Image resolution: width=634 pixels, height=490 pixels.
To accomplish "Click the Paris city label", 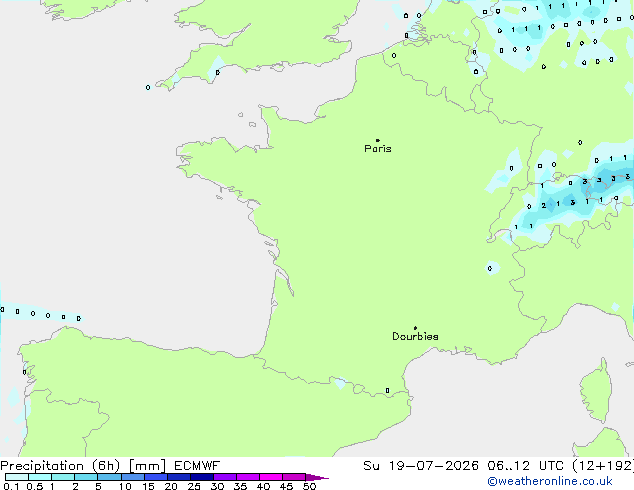I will [x=378, y=149].
